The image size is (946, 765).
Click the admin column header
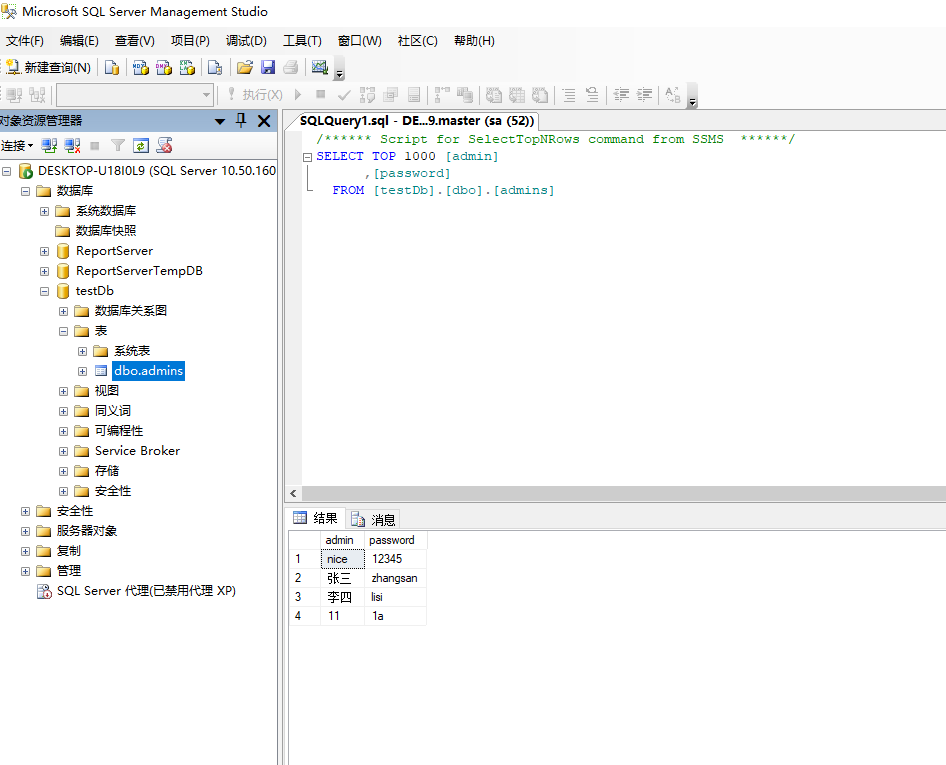point(343,540)
